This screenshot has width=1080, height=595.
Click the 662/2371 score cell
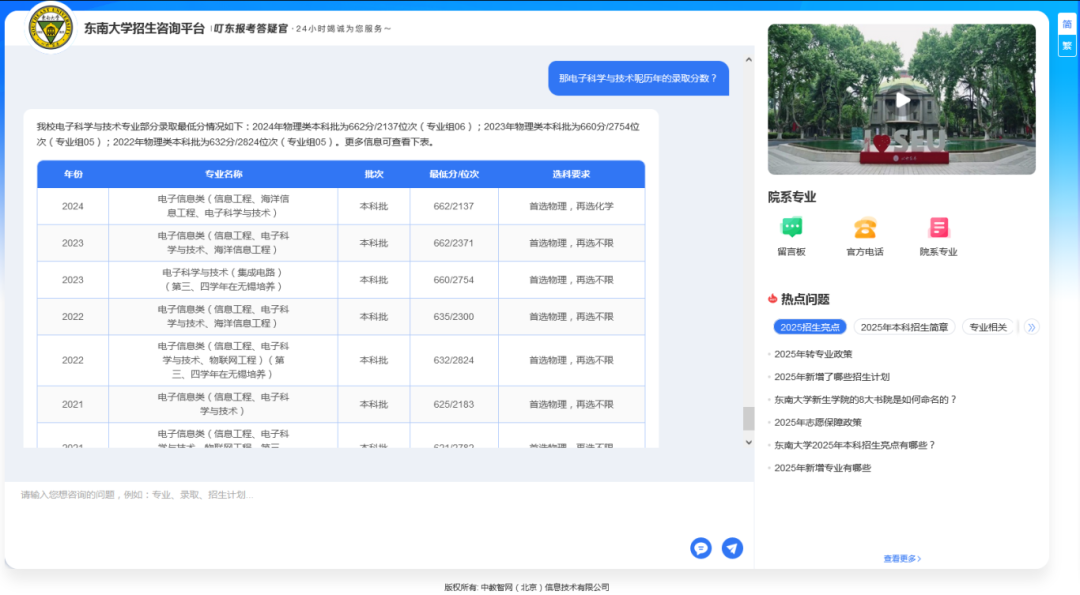(x=454, y=243)
